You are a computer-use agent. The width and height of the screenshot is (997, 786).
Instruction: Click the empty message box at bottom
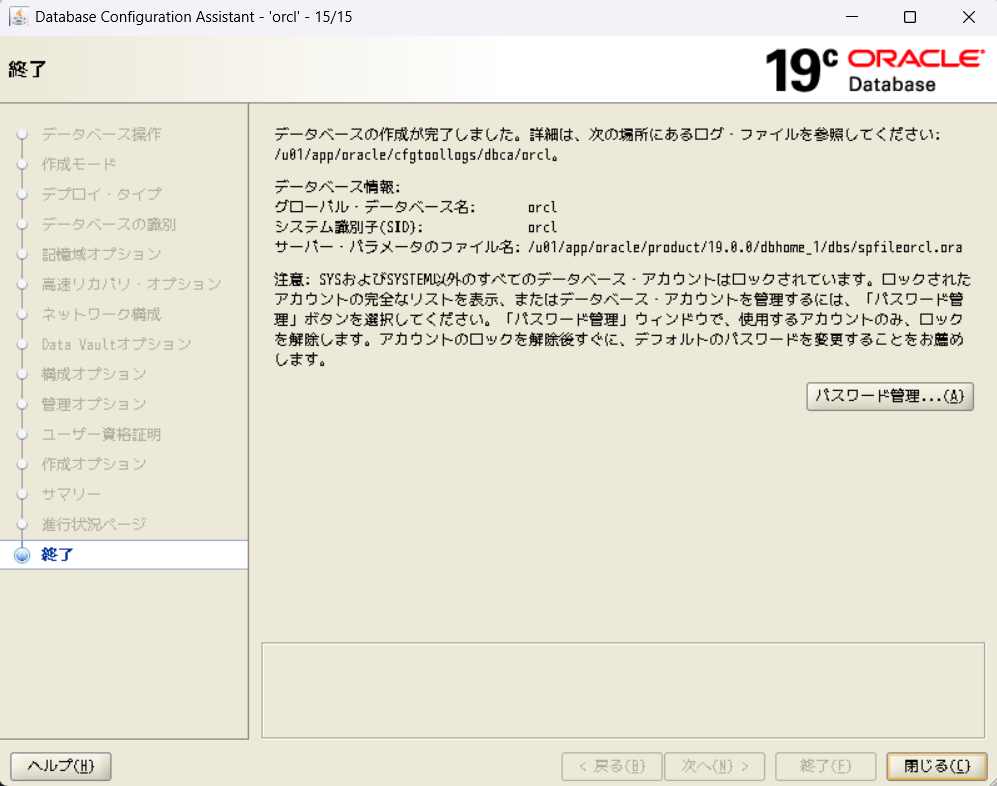pos(622,689)
